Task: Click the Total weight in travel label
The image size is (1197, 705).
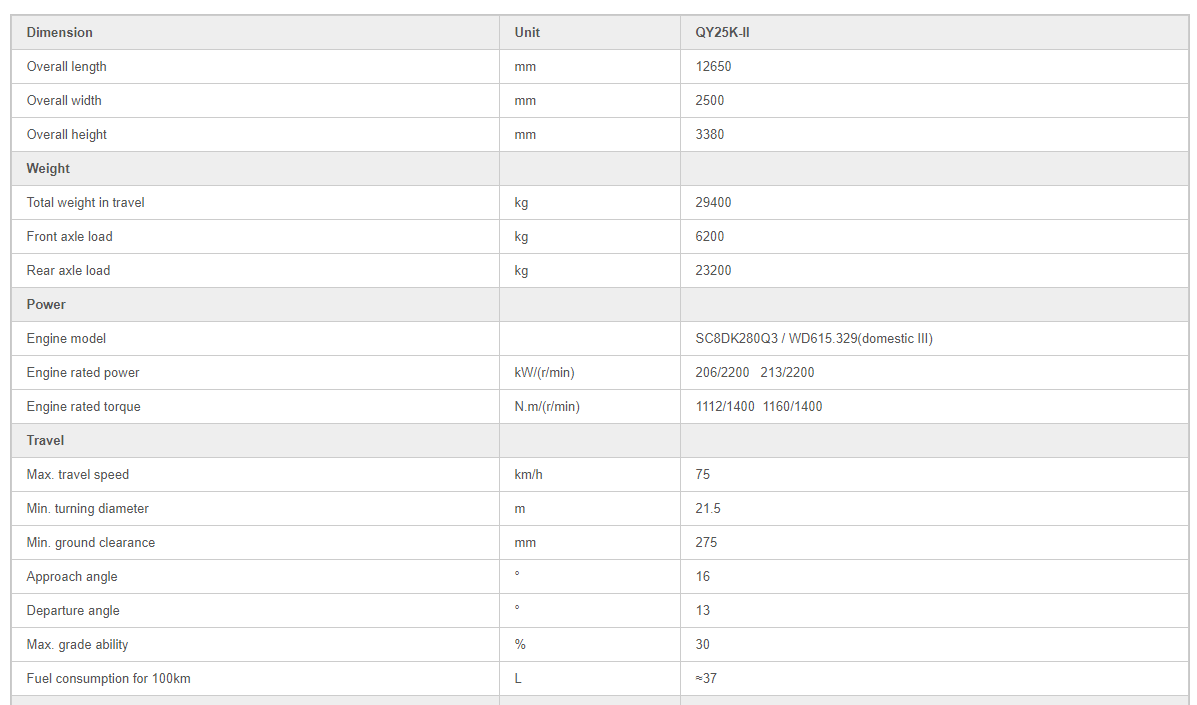Action: 86,202
